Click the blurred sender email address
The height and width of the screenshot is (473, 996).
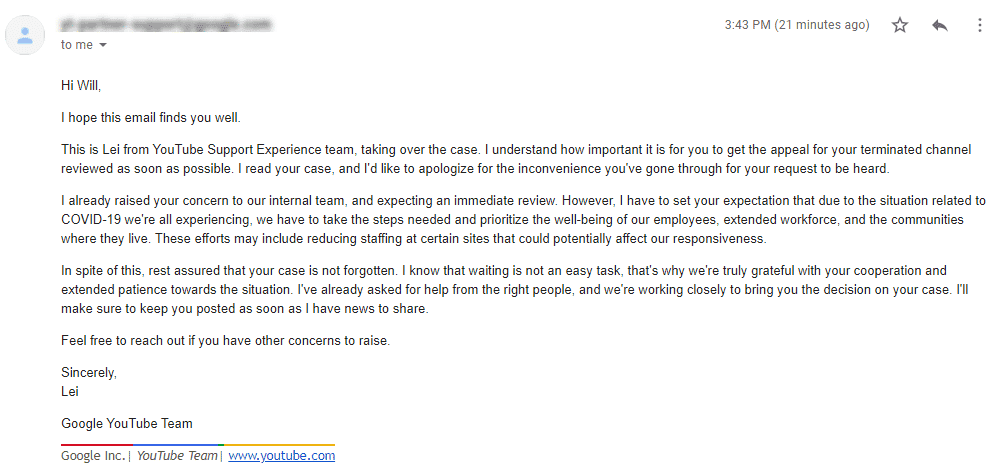pyautogui.click(x=167, y=25)
